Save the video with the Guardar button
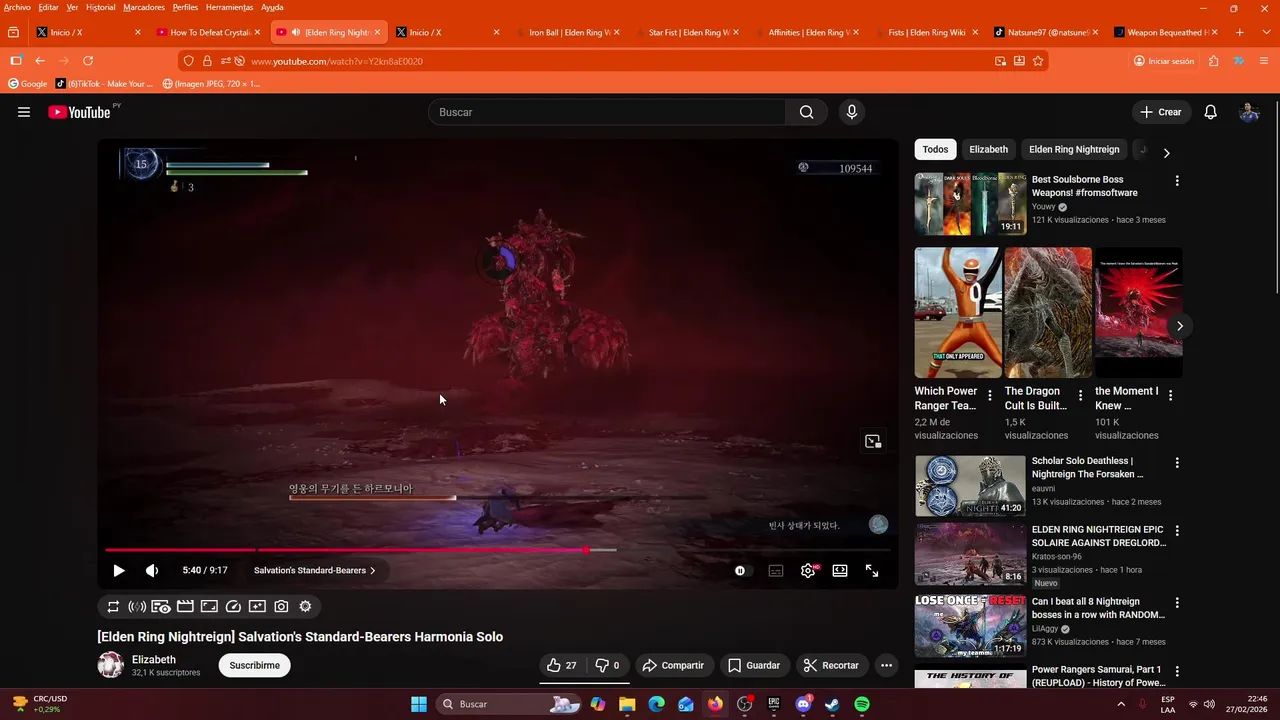 click(x=754, y=665)
